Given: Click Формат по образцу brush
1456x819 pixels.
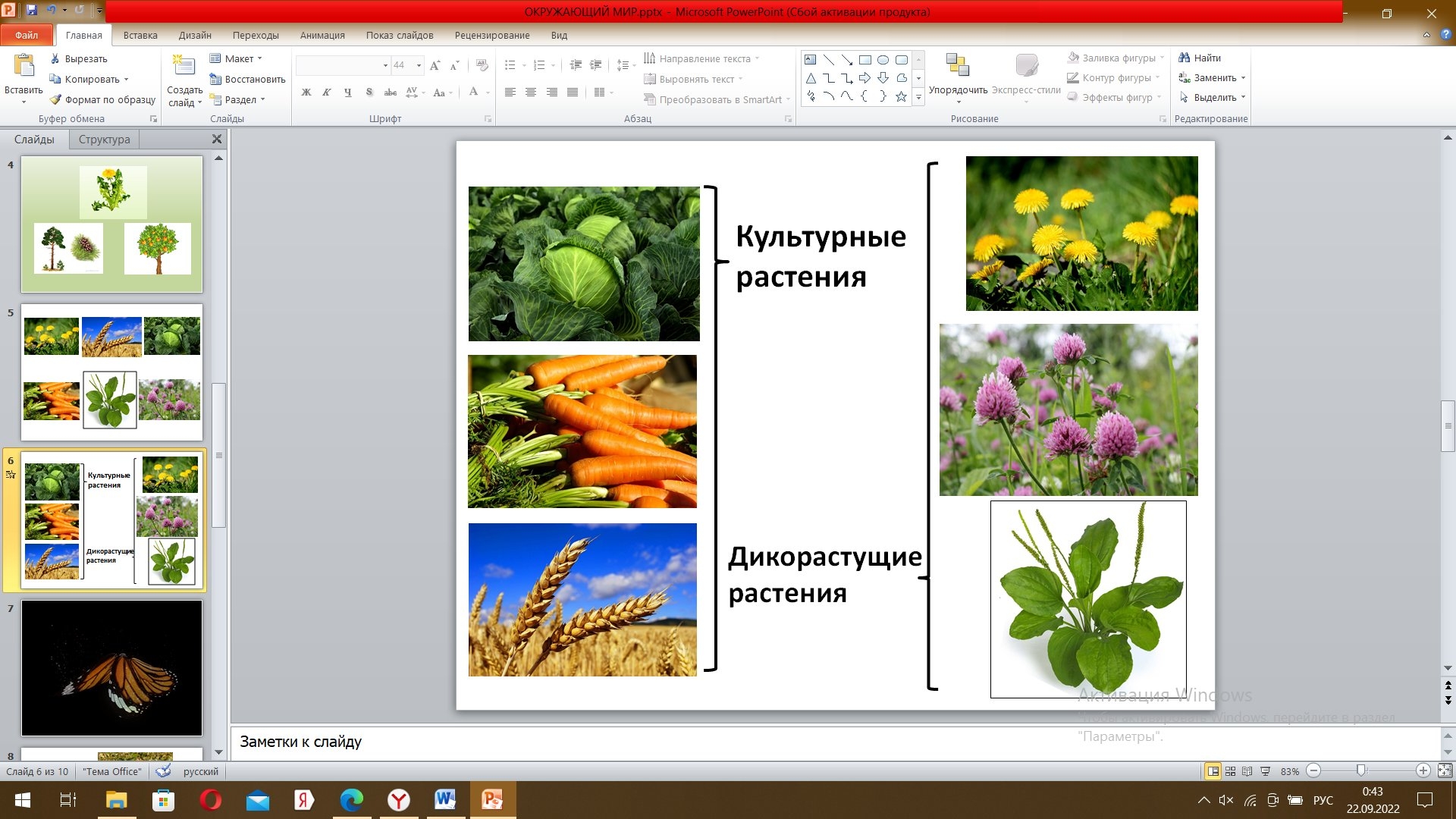Looking at the screenshot, I should [55, 99].
